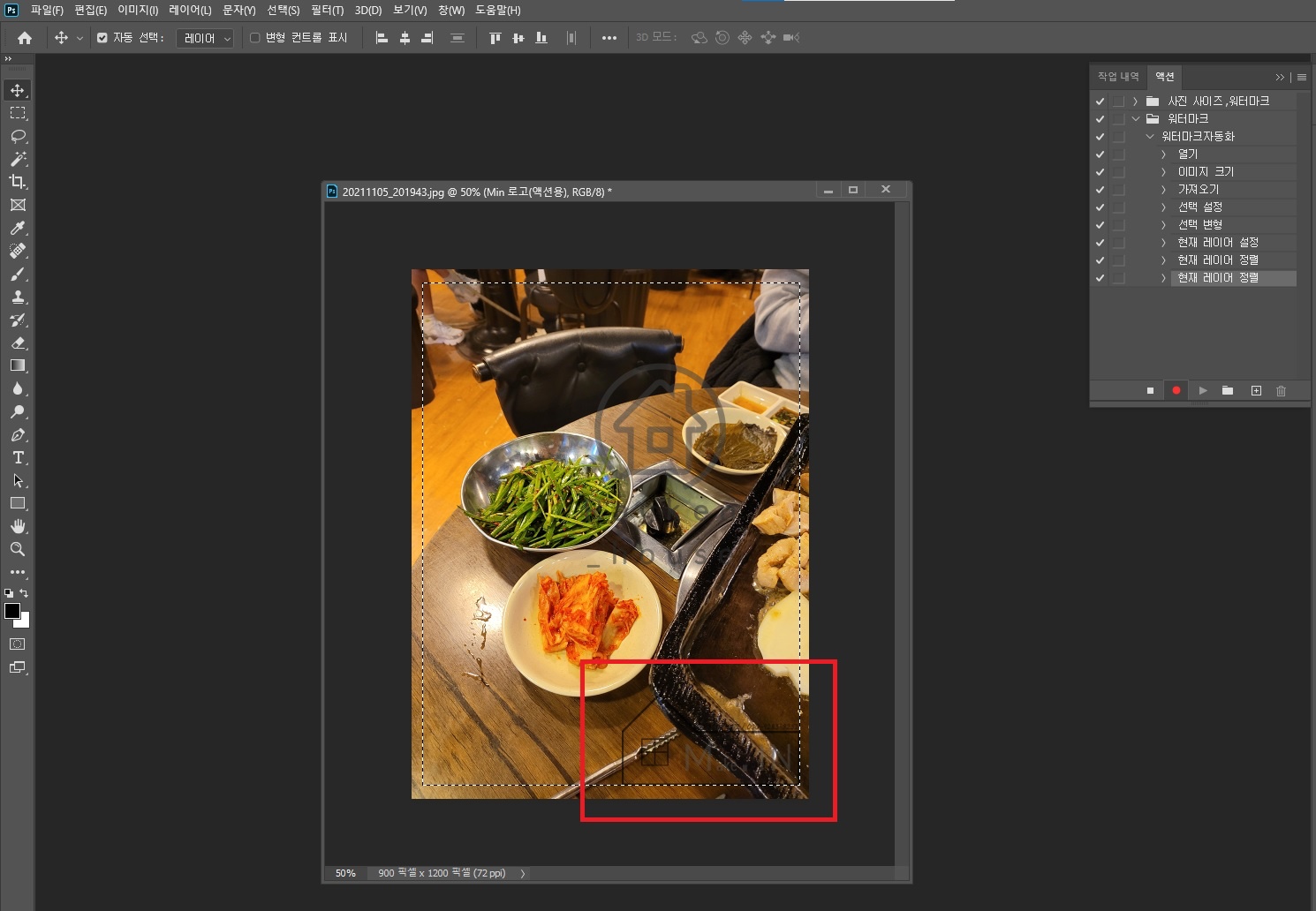This screenshot has width=1316, height=911.
Task: Select the Magic Wand tool
Action: [x=18, y=159]
